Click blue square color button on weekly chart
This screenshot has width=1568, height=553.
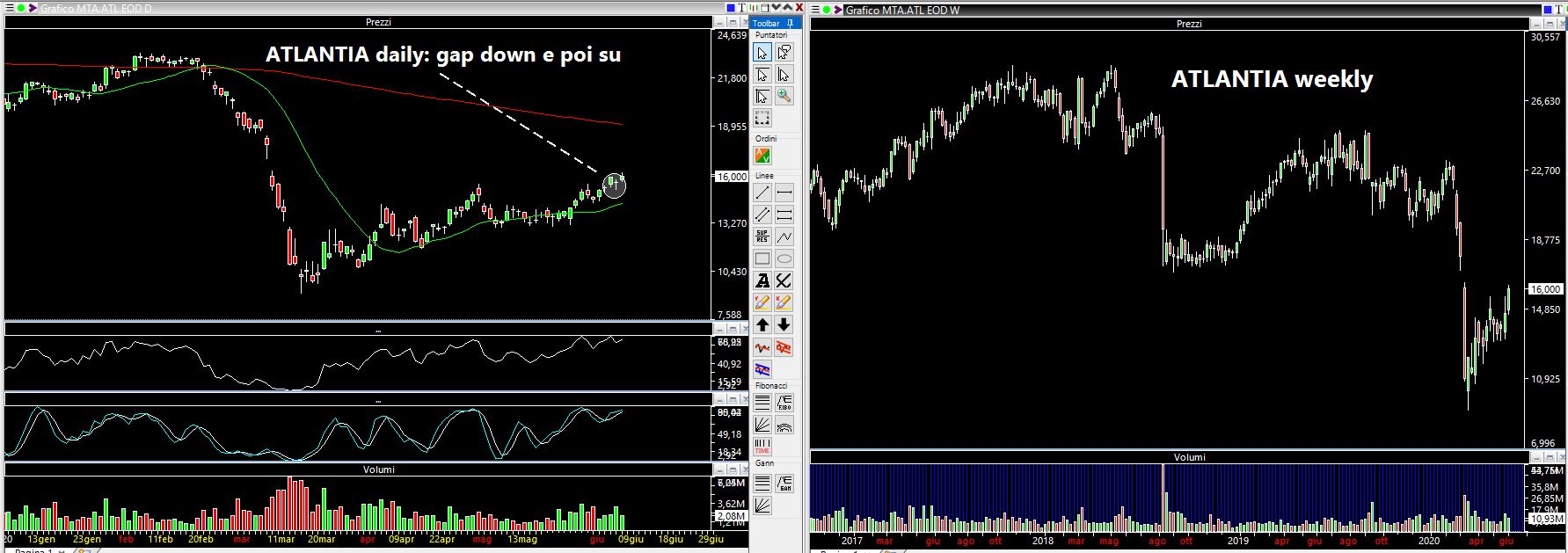pos(1548,10)
